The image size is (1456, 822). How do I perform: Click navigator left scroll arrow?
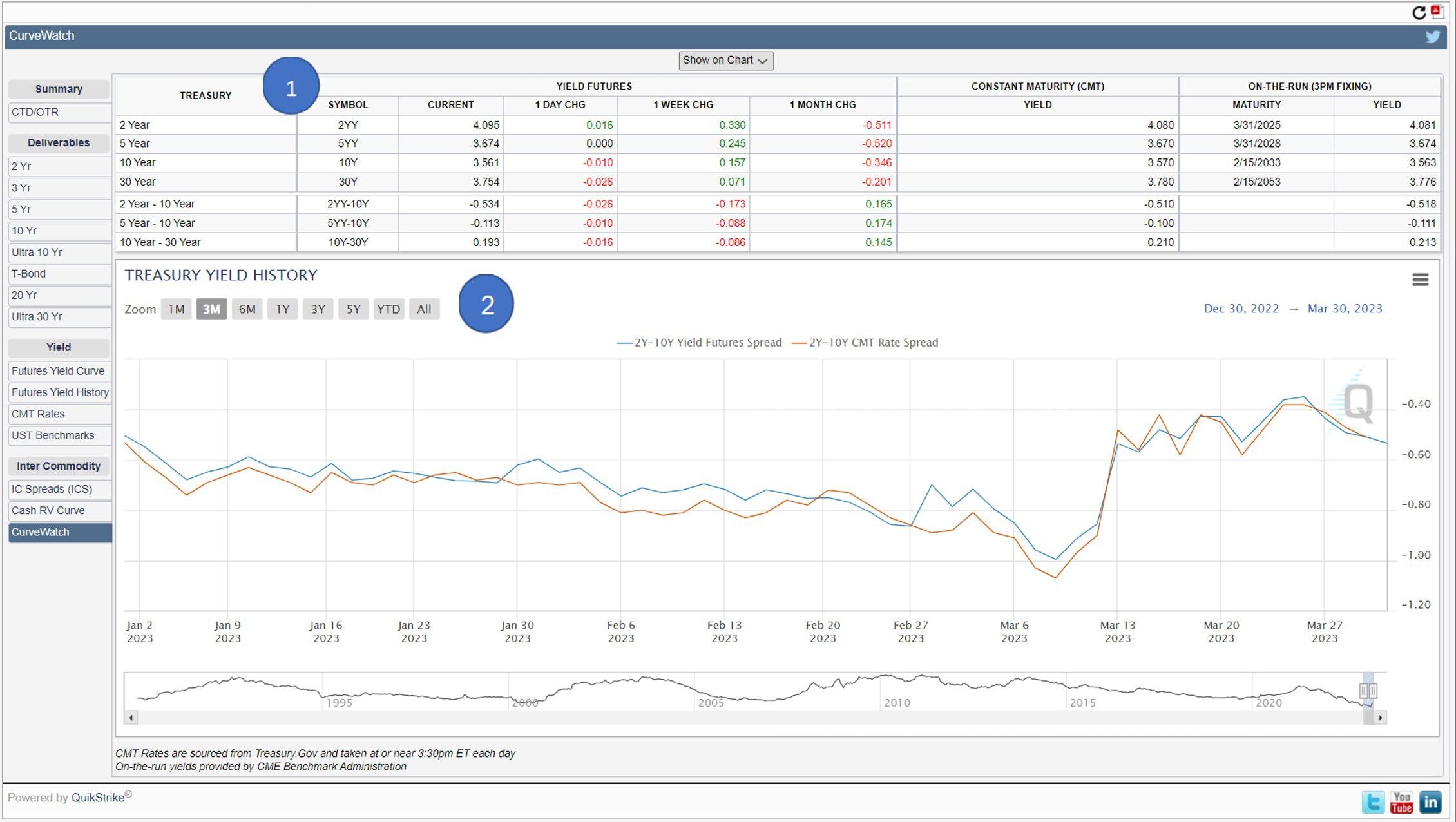[x=131, y=718]
